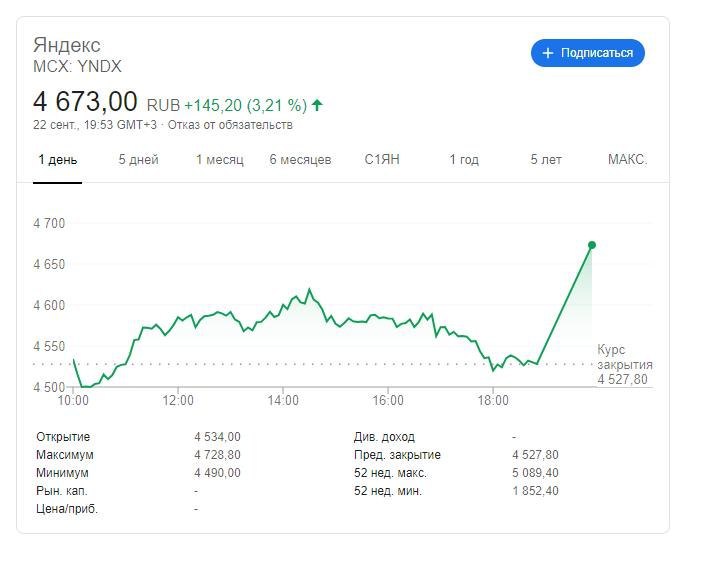The image size is (702, 565).
Task: Click the previous close value 4 527,80 in table
Action: 535,455
